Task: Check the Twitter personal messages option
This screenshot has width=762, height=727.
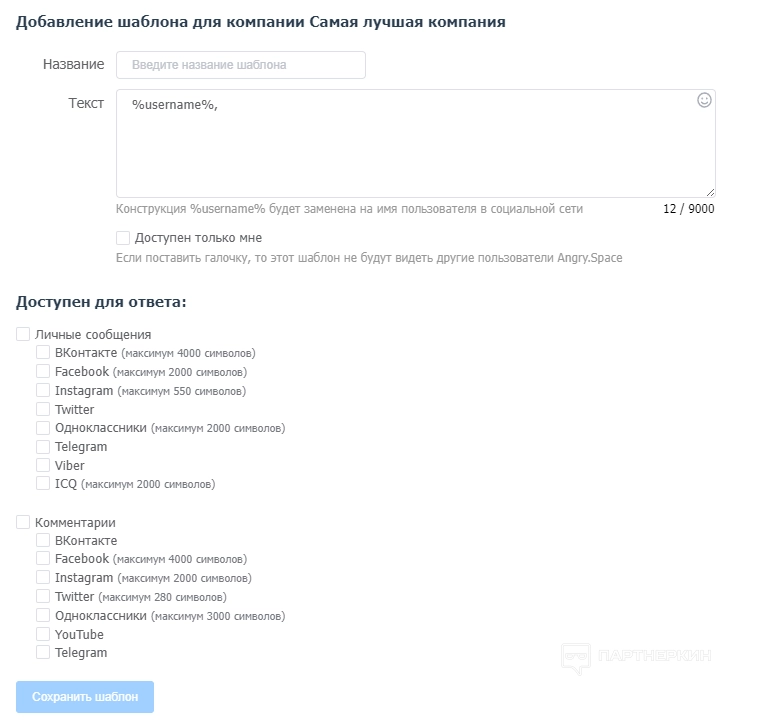Action: click(x=43, y=409)
